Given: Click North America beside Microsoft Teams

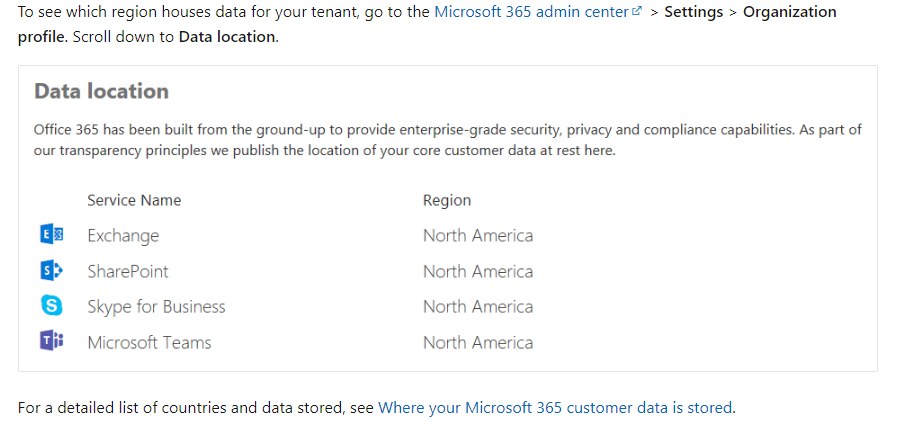Looking at the screenshot, I should tap(478, 342).
